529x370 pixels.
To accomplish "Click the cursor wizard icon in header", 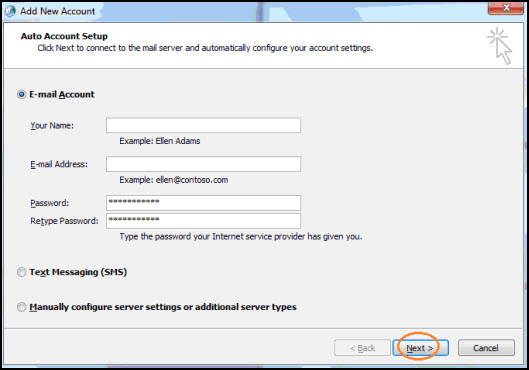I will click(x=500, y=46).
